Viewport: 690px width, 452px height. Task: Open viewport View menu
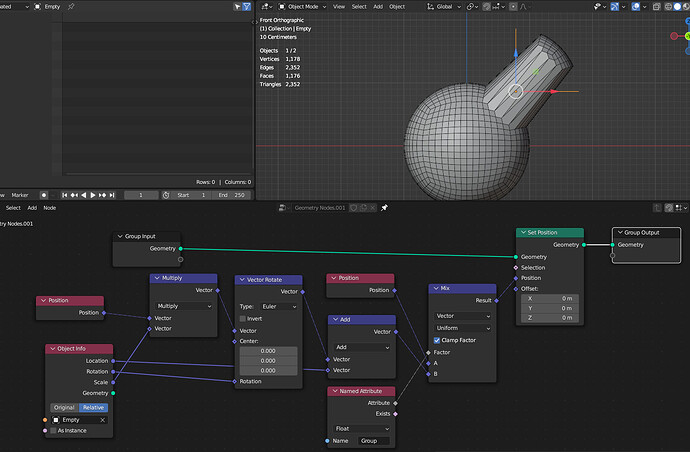click(x=339, y=7)
